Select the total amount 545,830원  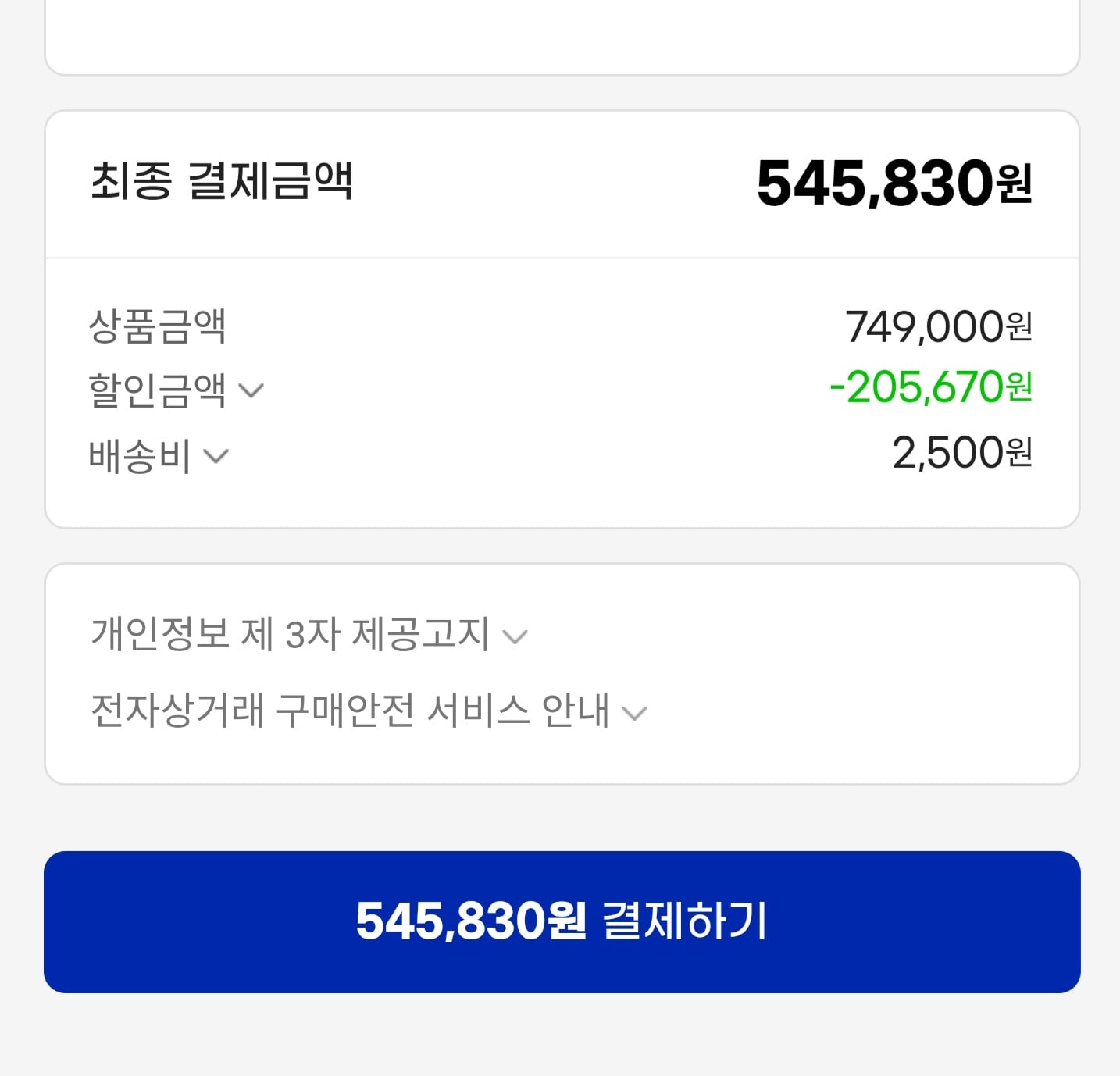tap(894, 183)
